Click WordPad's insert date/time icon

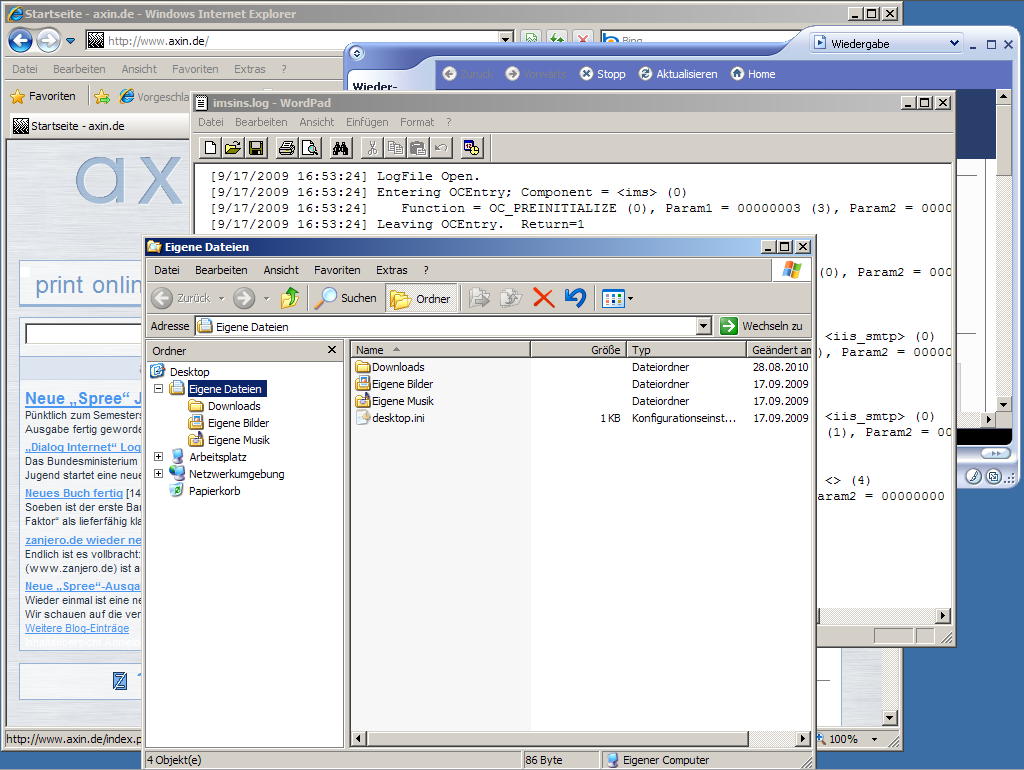pos(472,148)
